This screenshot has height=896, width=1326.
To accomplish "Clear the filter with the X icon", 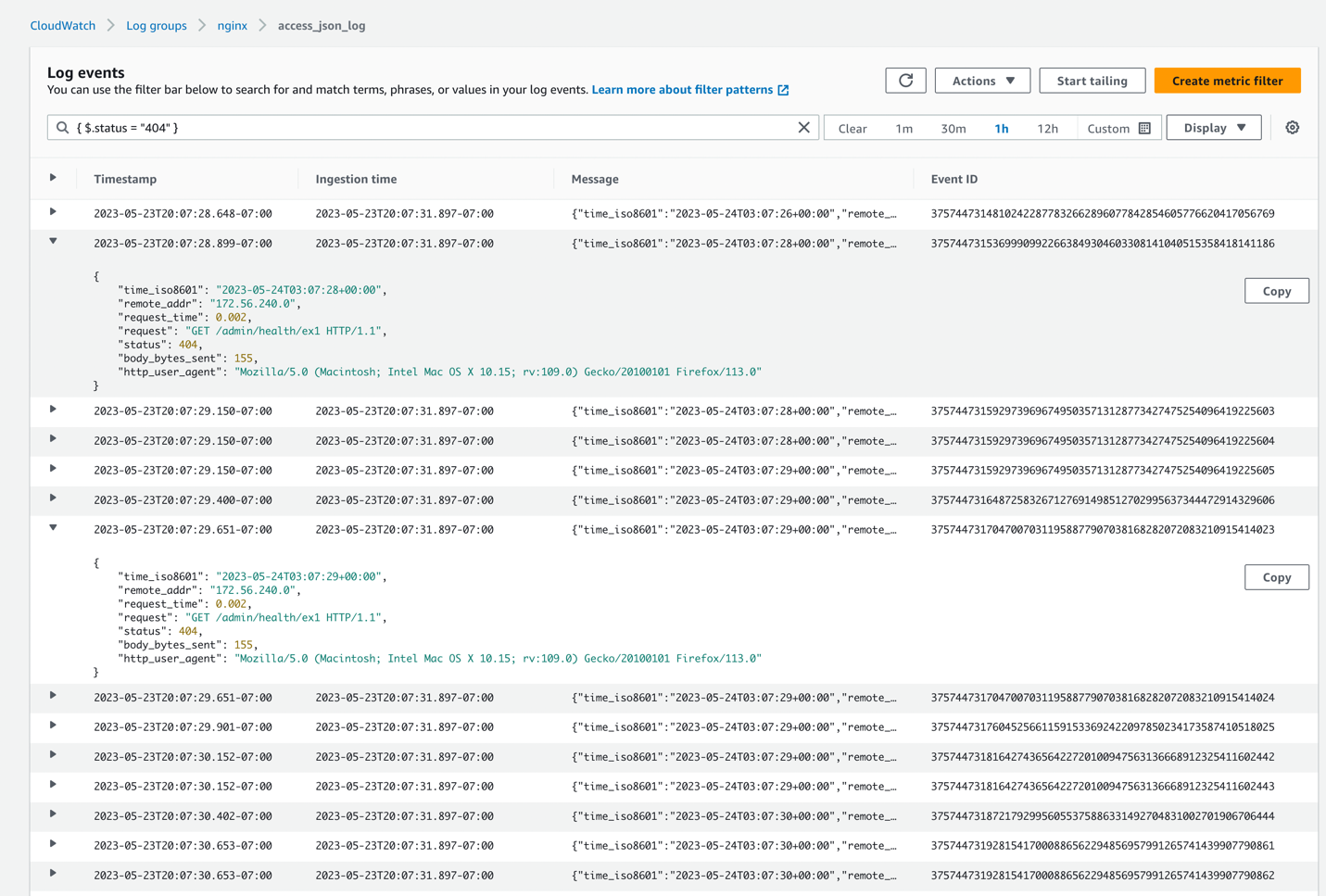I will point(803,128).
